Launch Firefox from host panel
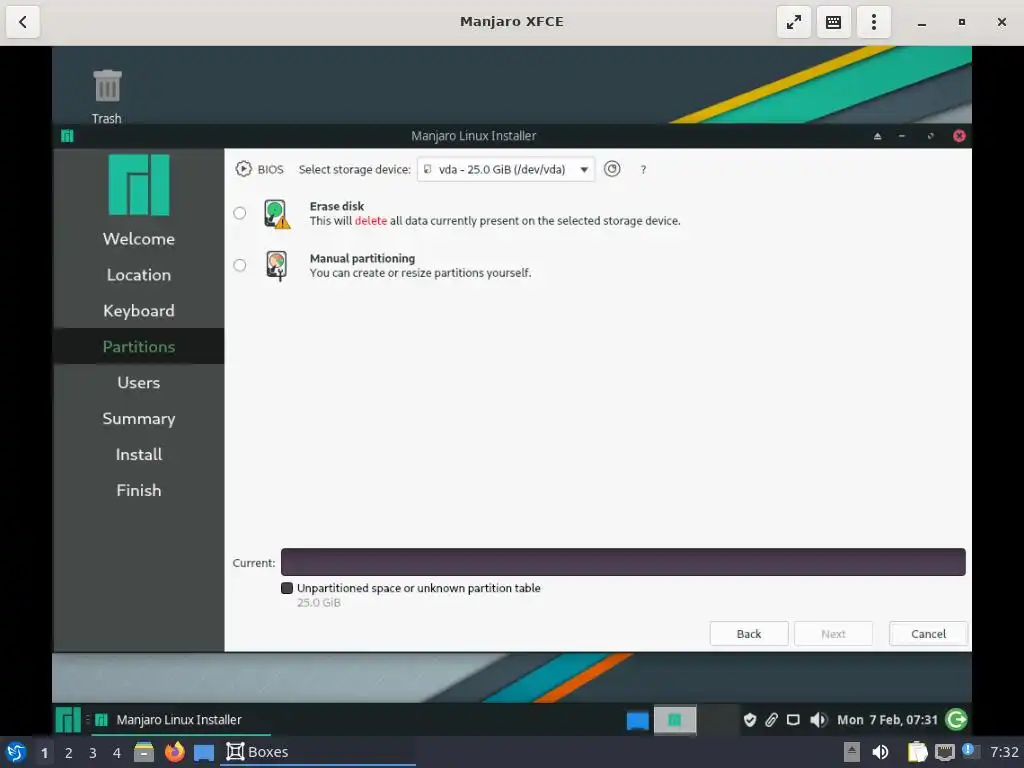1024x768 pixels. point(174,752)
